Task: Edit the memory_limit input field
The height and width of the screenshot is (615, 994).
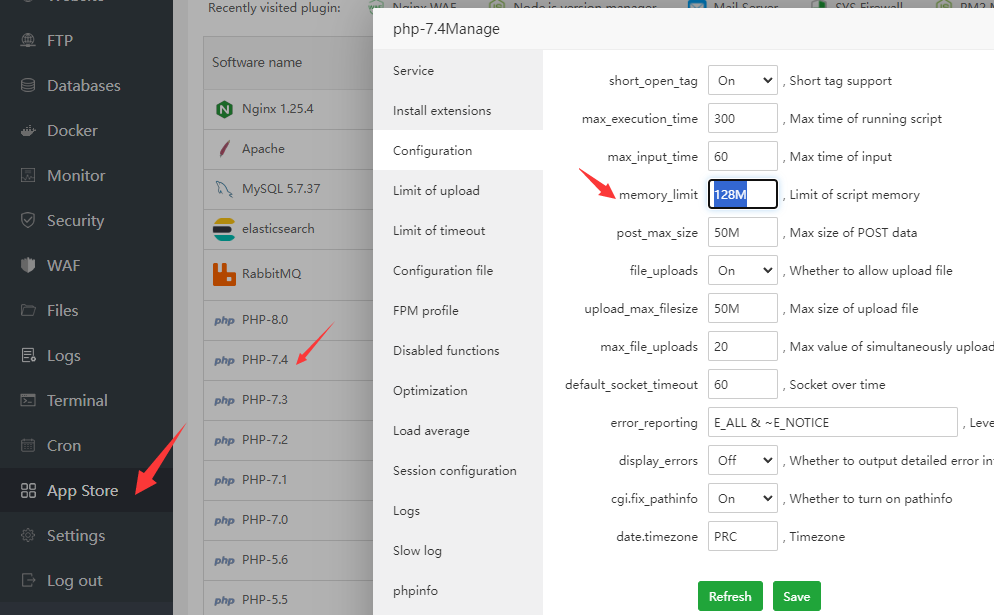Action: [x=743, y=194]
